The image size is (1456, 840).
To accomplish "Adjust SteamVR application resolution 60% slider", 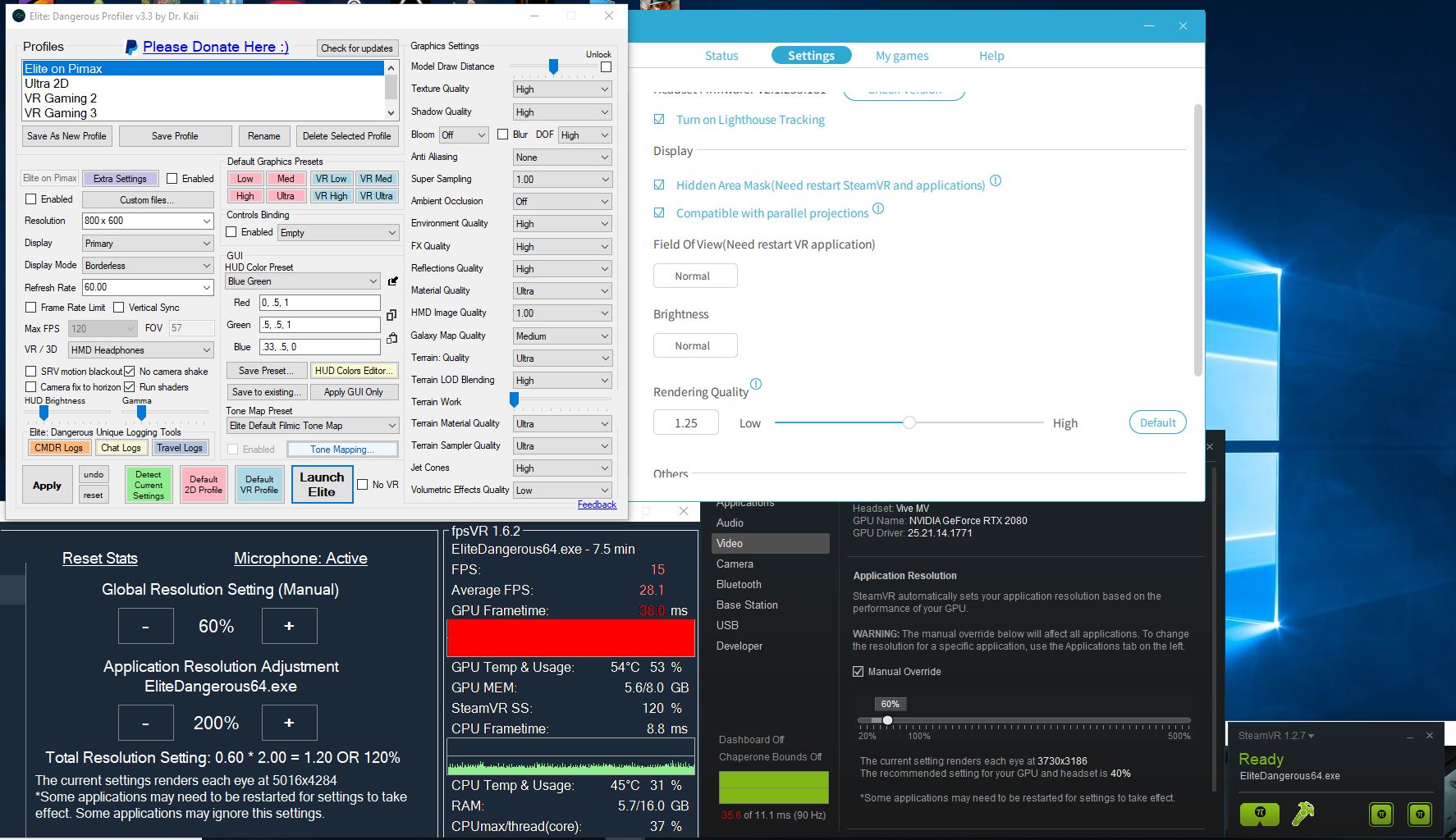I will [887, 720].
